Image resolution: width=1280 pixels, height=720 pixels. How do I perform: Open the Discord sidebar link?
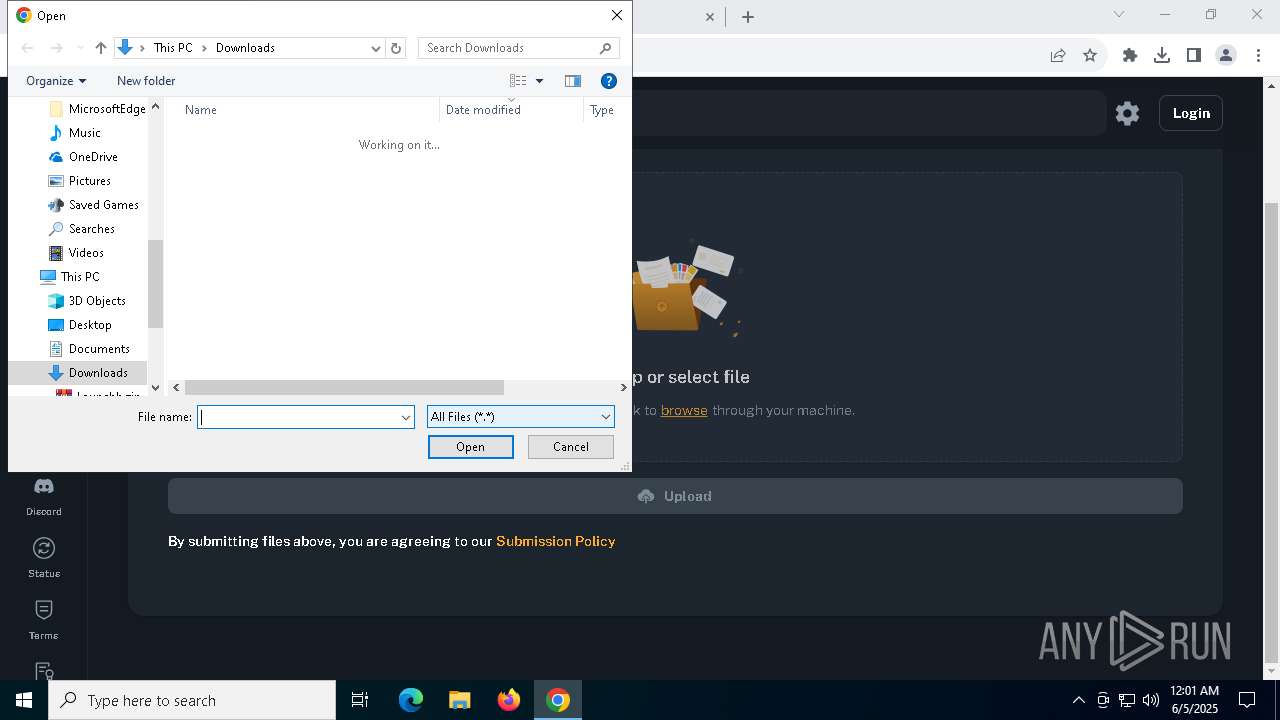click(x=44, y=497)
